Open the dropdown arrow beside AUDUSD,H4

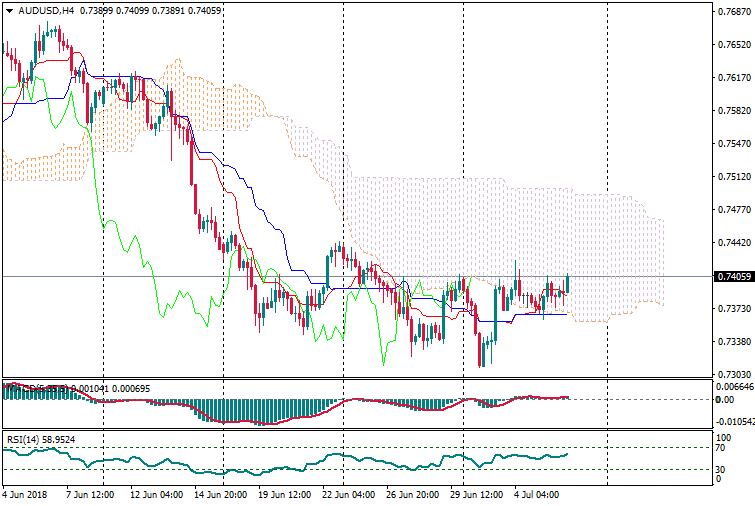9,10
